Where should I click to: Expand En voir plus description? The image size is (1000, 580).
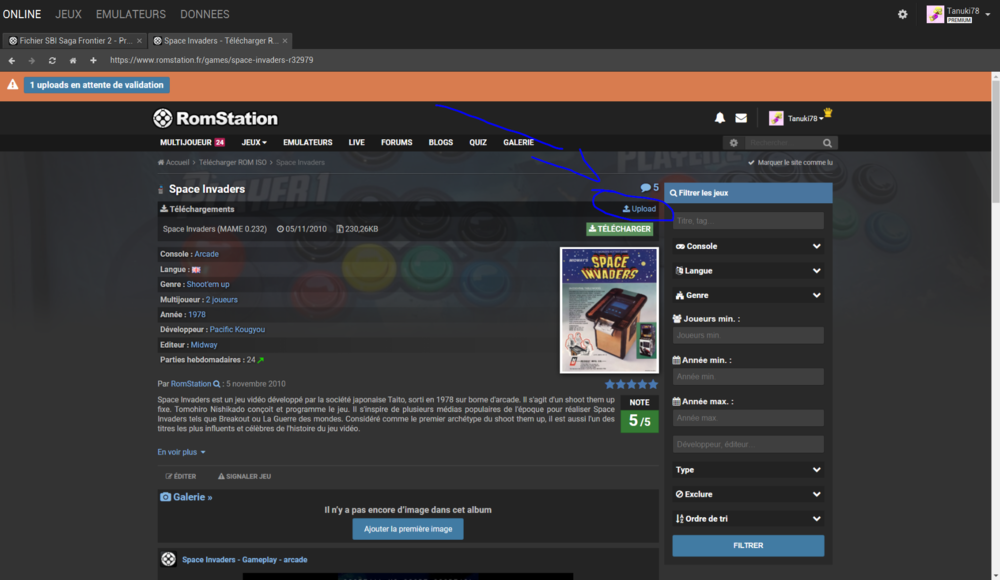click(181, 452)
